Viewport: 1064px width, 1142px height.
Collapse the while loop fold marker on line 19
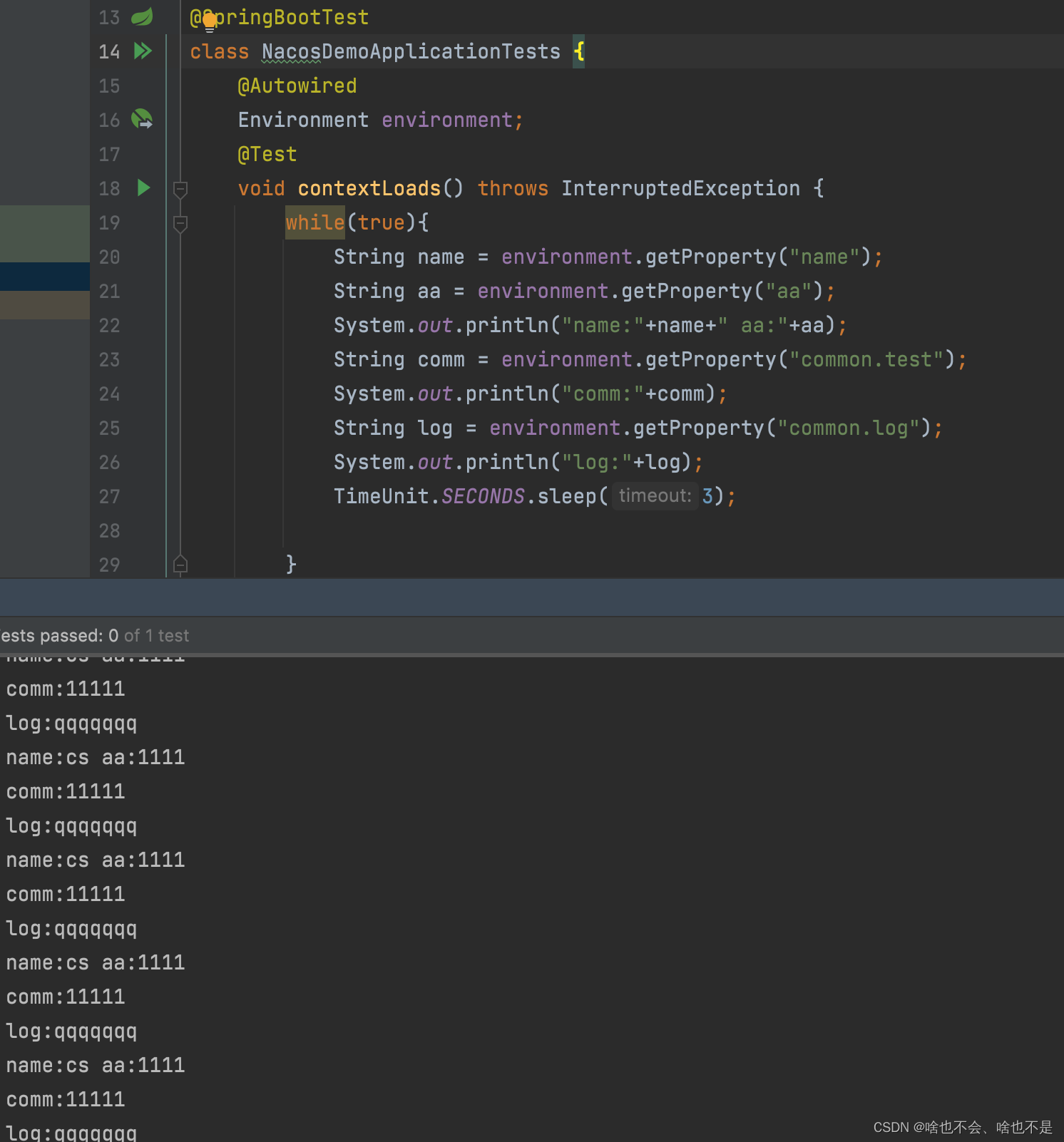[x=180, y=223]
